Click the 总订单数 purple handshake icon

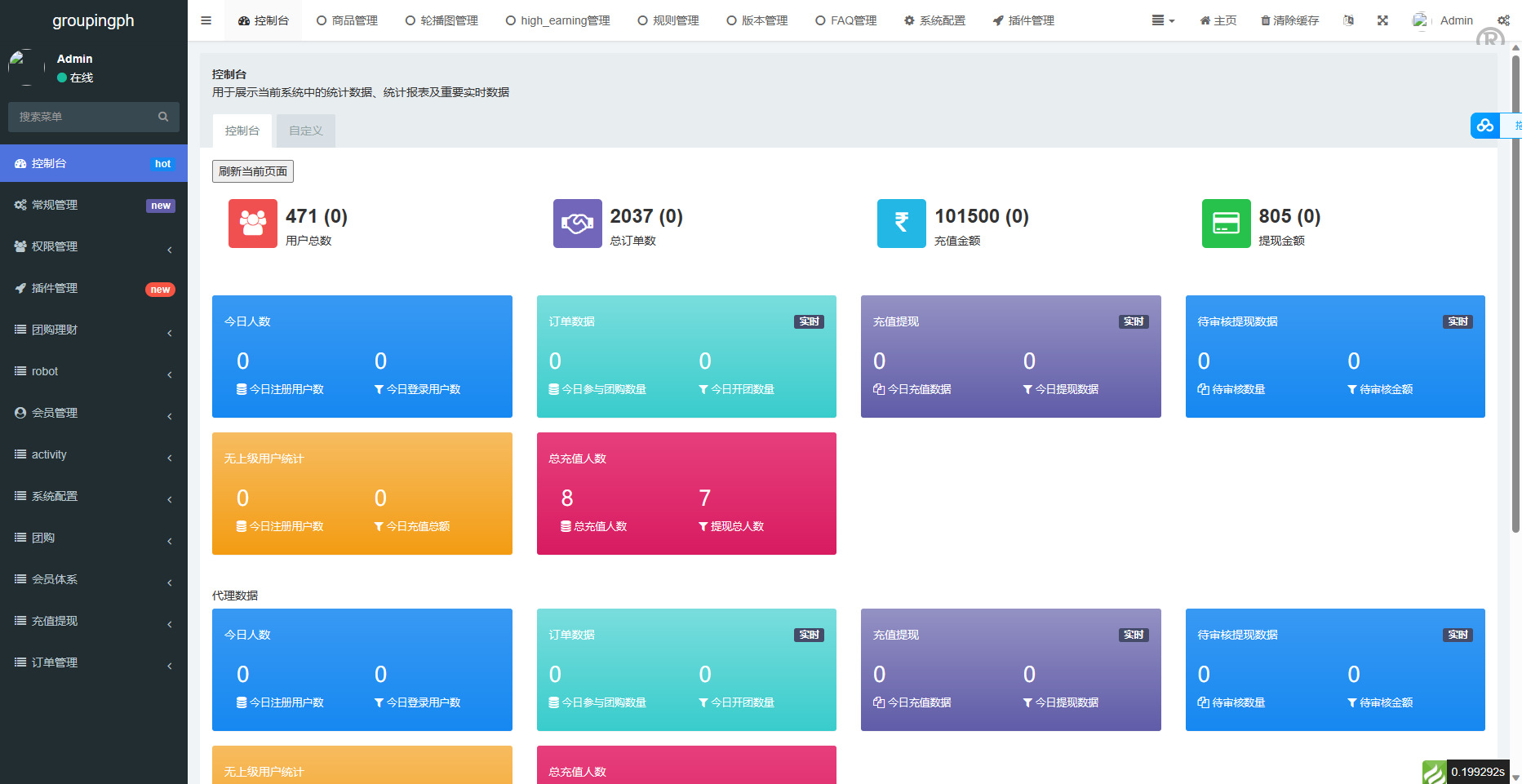(x=577, y=224)
